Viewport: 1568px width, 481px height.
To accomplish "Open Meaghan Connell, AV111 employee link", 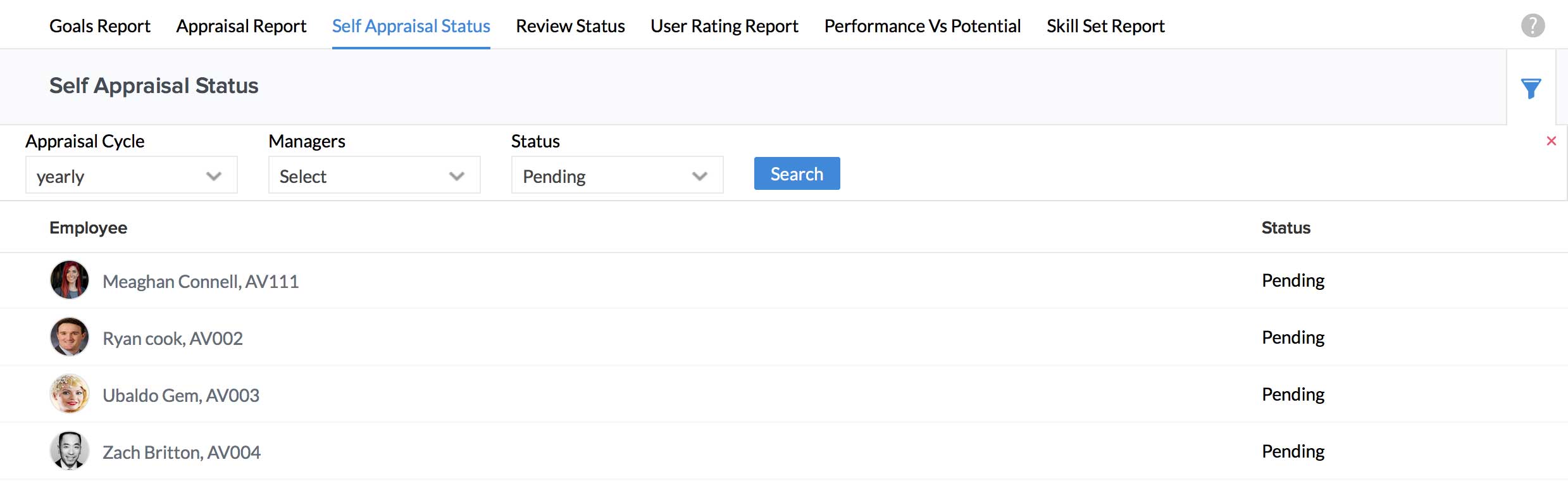I will point(201,281).
